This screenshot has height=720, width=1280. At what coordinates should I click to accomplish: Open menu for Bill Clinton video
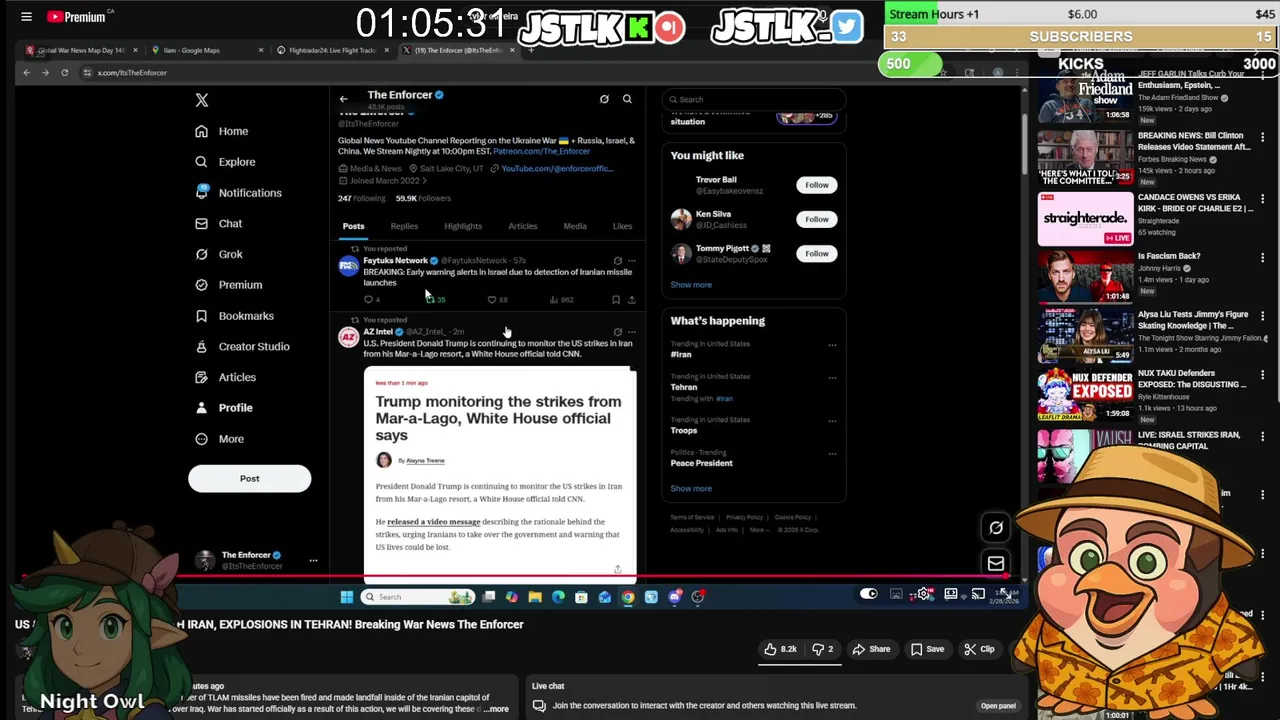click(1262, 137)
